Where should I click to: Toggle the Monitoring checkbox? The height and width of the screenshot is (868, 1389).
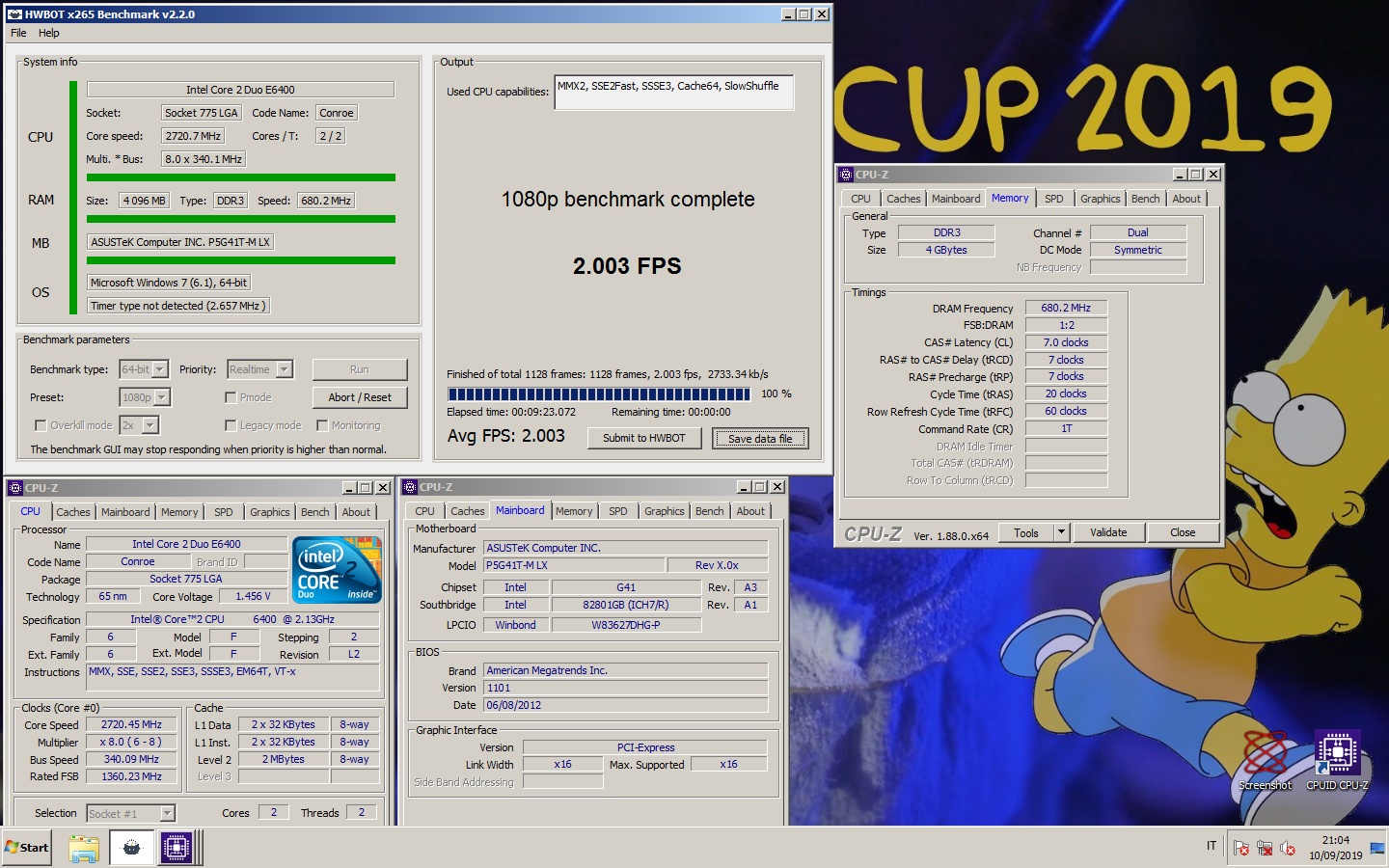click(322, 425)
